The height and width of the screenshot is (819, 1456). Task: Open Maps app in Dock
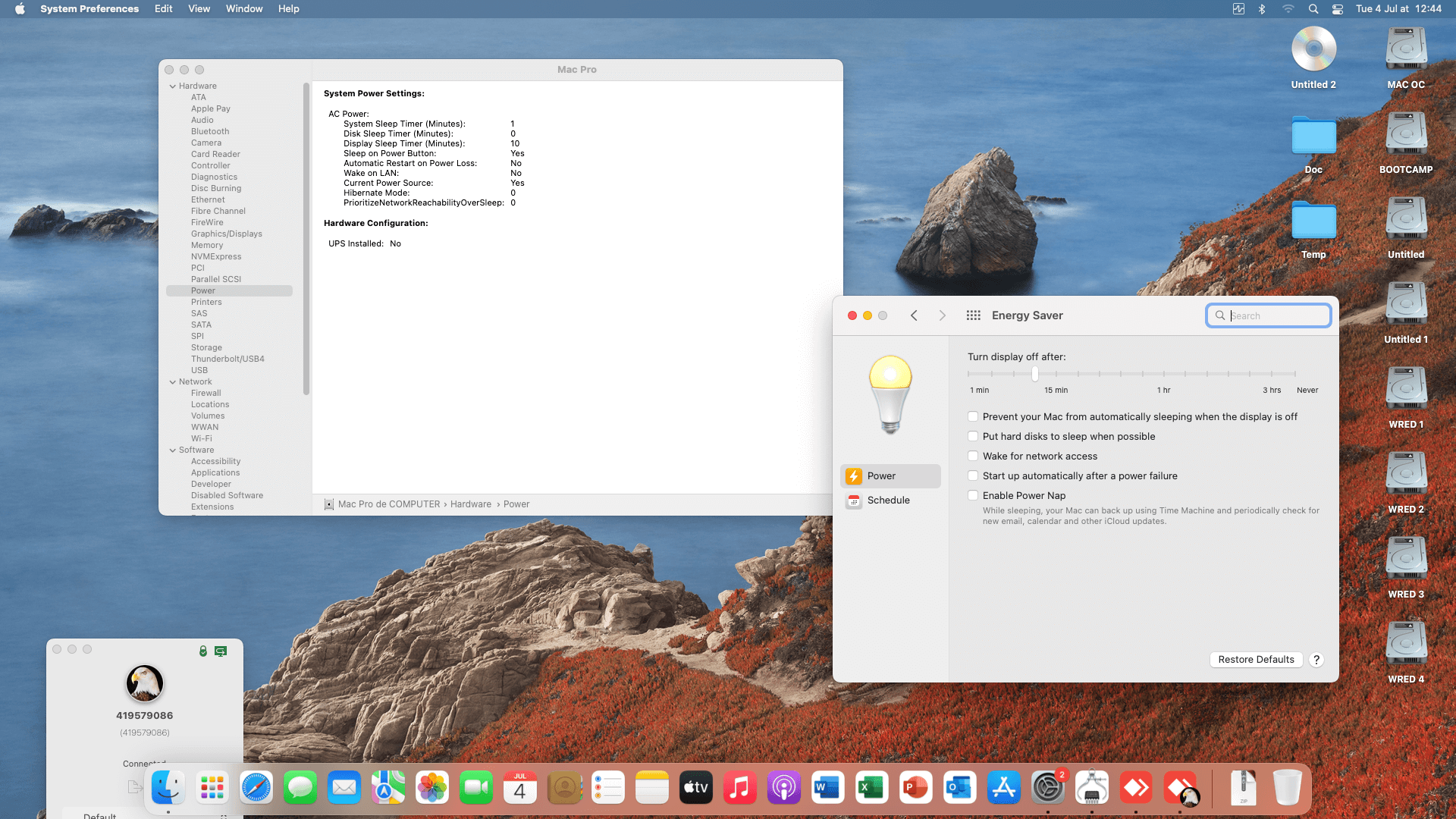(388, 788)
